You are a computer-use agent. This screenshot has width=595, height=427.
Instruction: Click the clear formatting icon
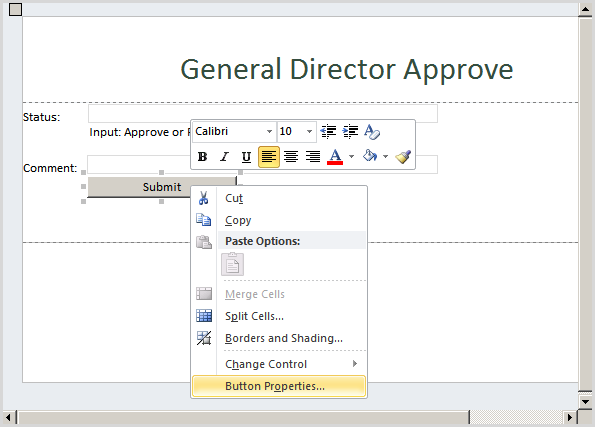coord(372,131)
